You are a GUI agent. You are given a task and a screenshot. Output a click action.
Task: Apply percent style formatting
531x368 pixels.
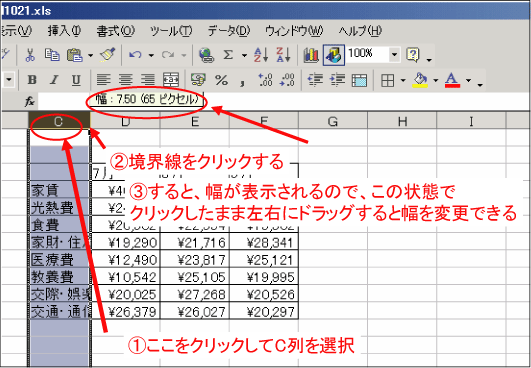pos(221,80)
